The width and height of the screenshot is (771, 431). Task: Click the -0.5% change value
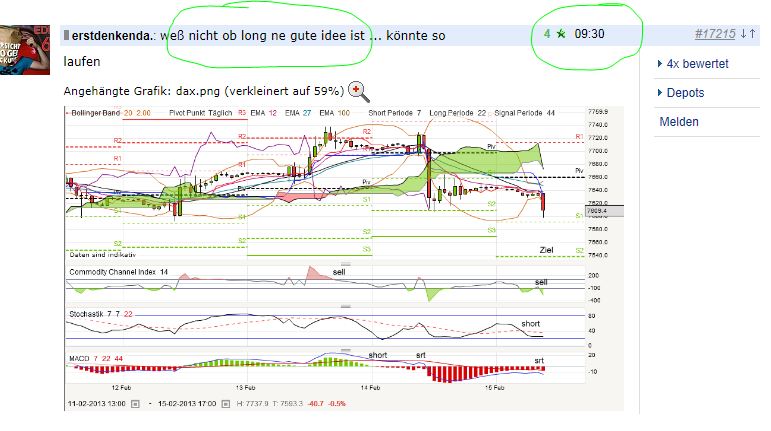[x=337, y=403]
